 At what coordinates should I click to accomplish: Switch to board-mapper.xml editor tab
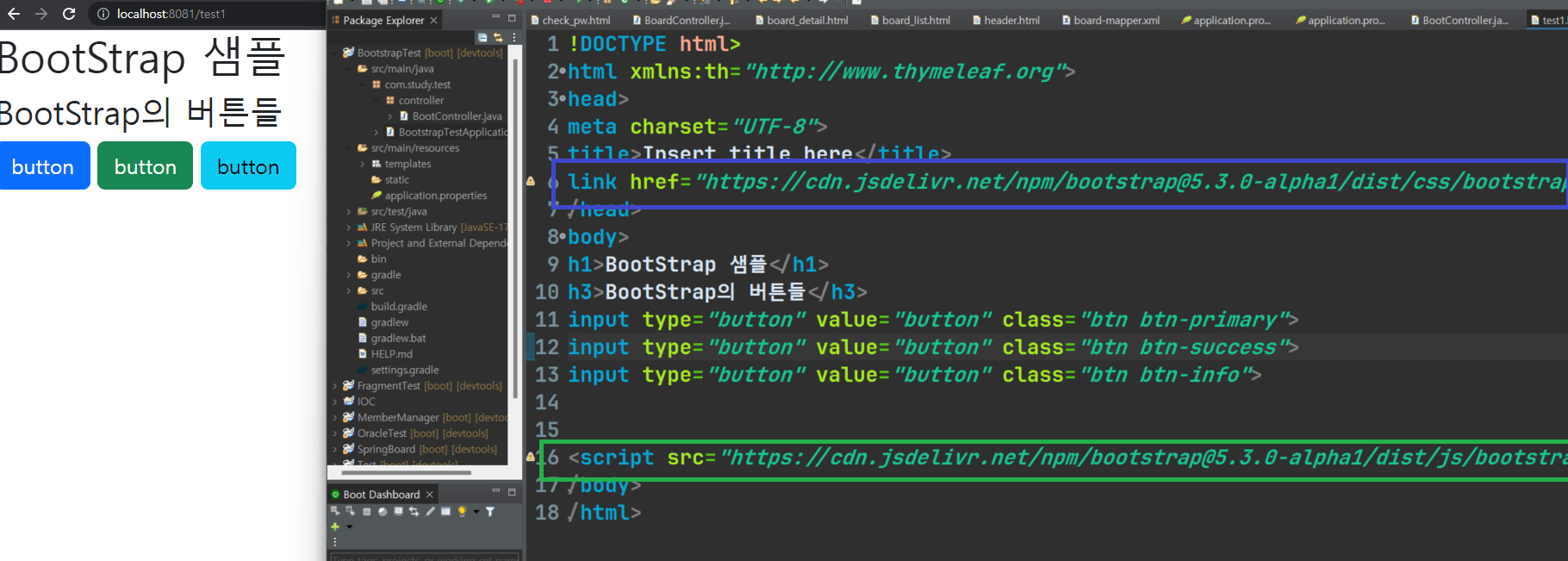tap(1111, 20)
